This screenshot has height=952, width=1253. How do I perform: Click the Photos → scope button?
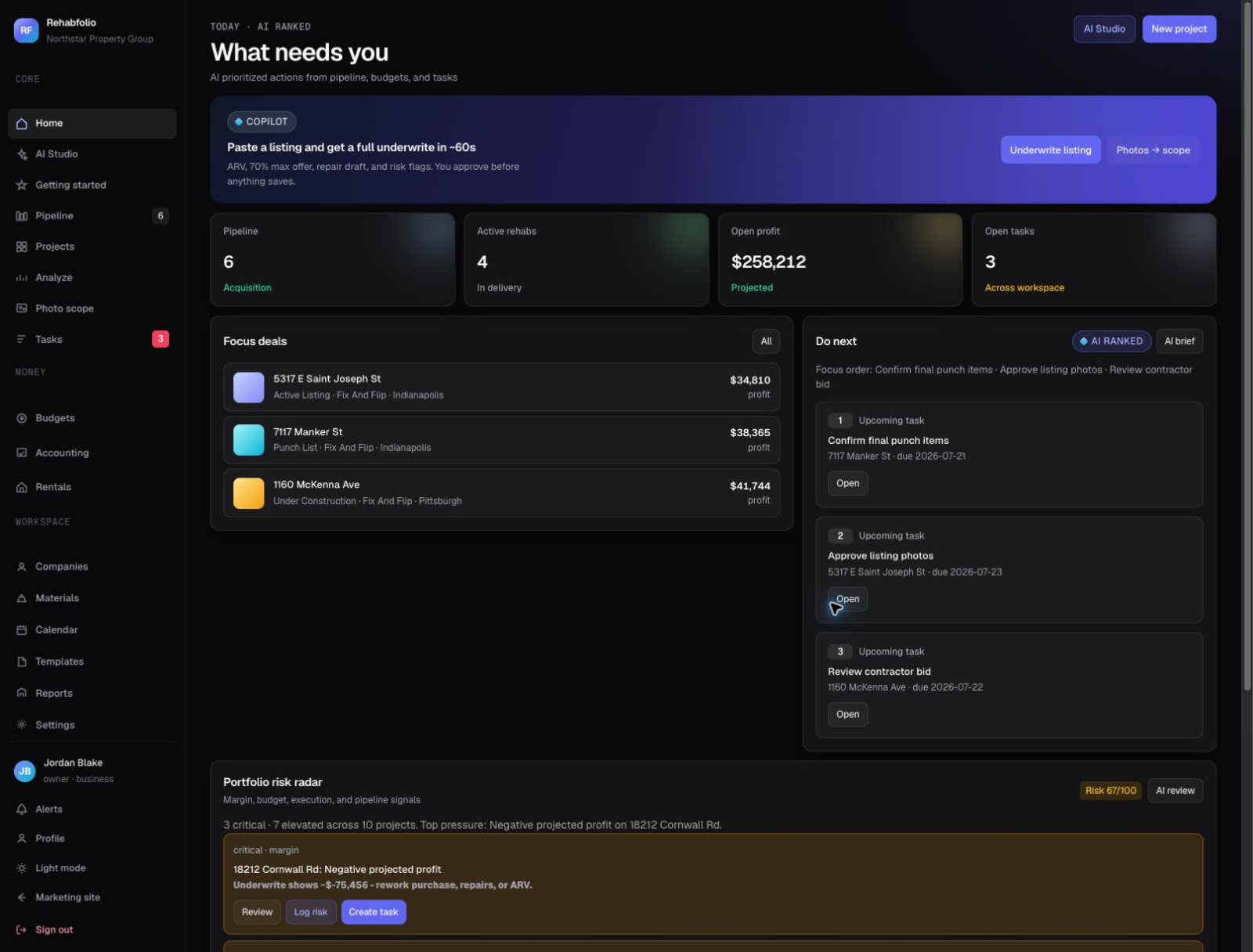(x=1153, y=150)
